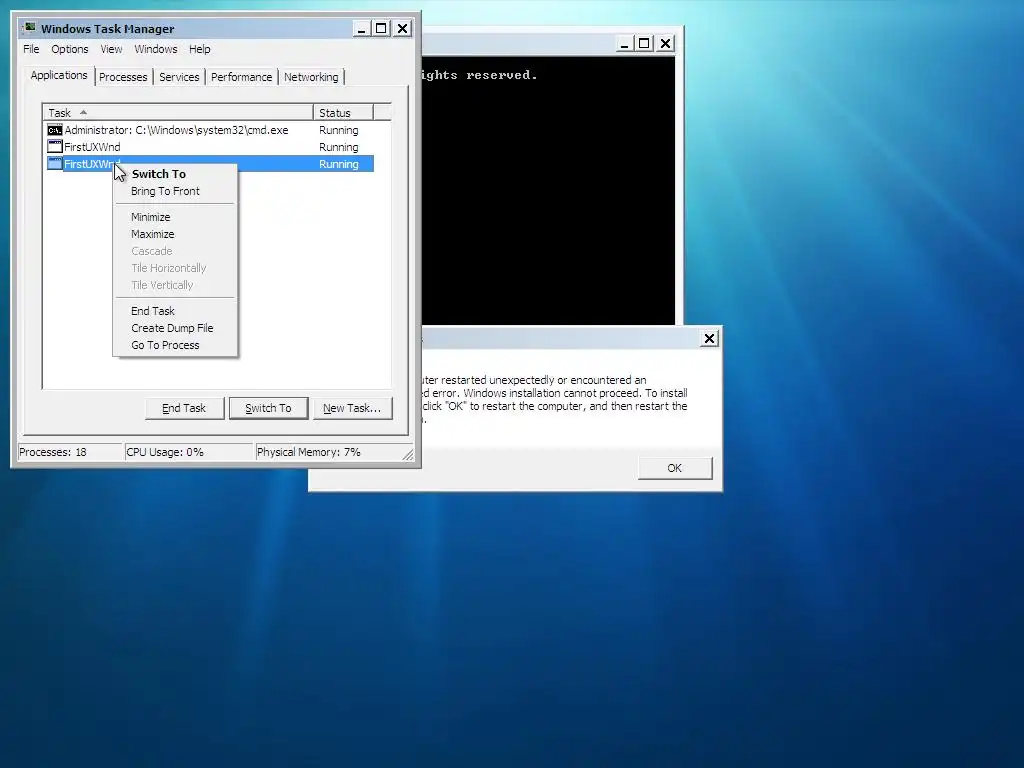Close the command prompt window

point(665,43)
